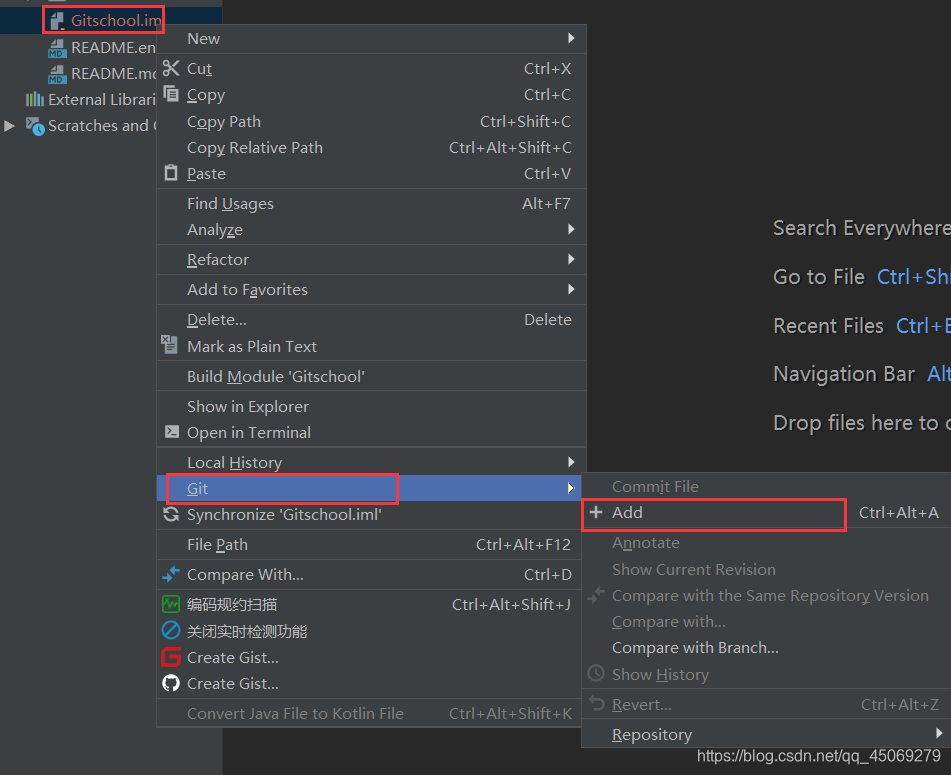The width and height of the screenshot is (951, 775).
Task: Click the Synchronize refresh icon
Action: click(171, 514)
